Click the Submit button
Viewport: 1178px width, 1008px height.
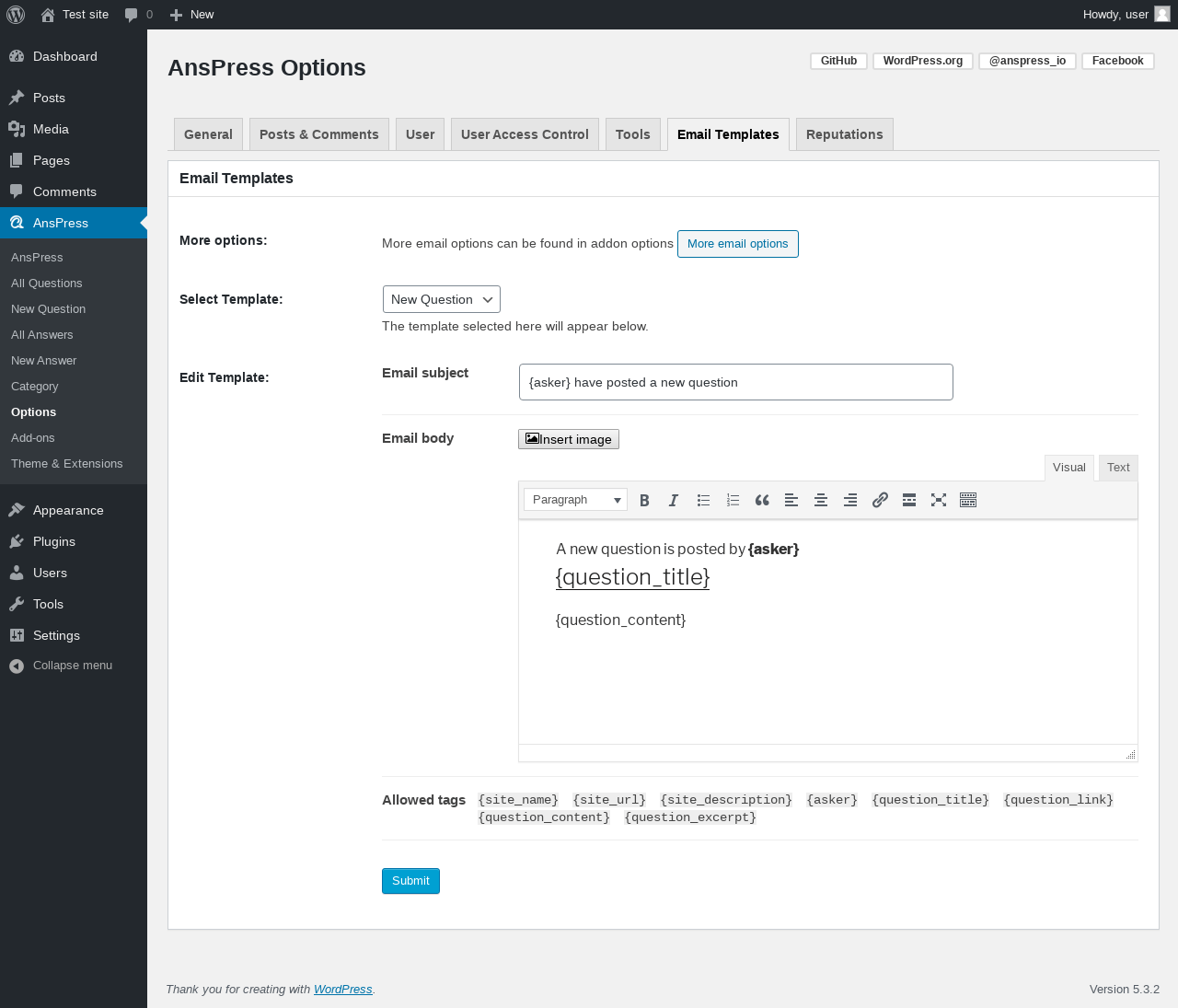(410, 881)
